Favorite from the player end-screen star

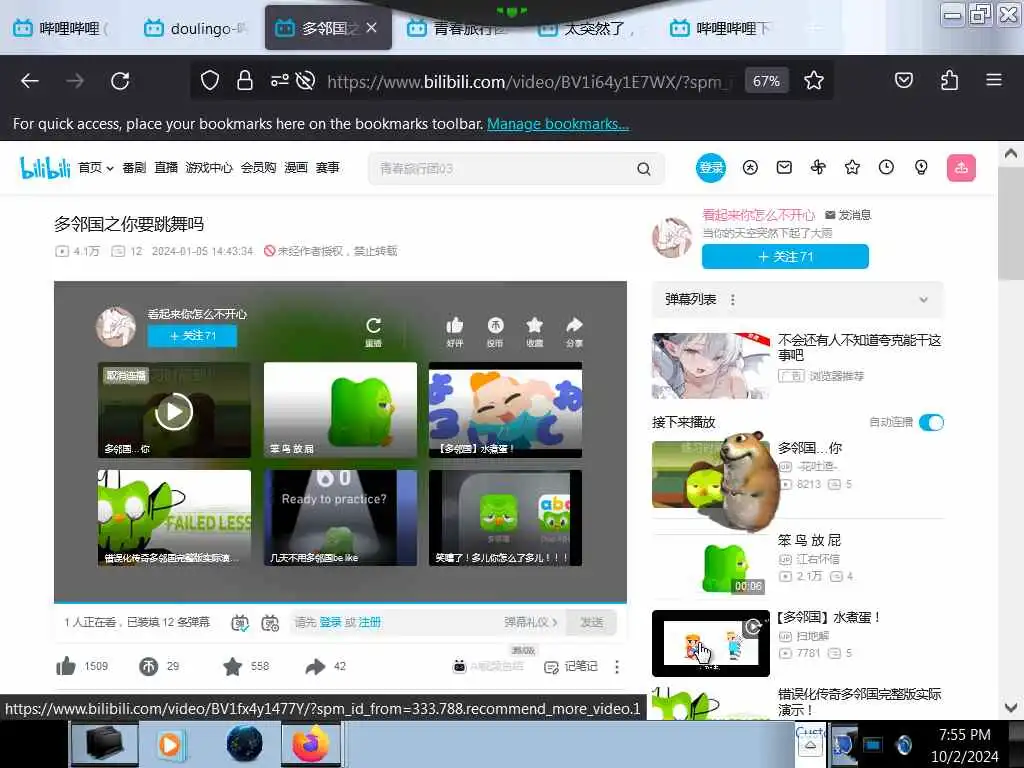point(534,332)
